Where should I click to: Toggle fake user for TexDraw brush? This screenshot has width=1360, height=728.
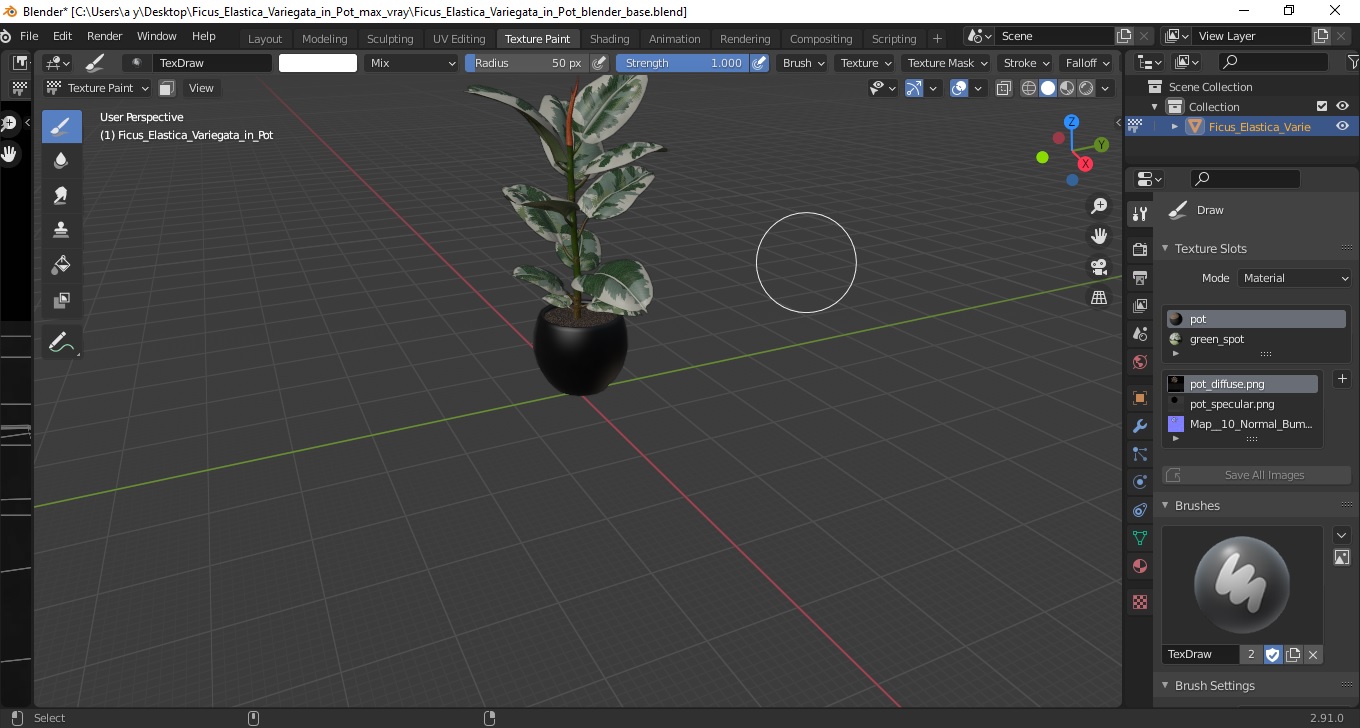click(1273, 654)
